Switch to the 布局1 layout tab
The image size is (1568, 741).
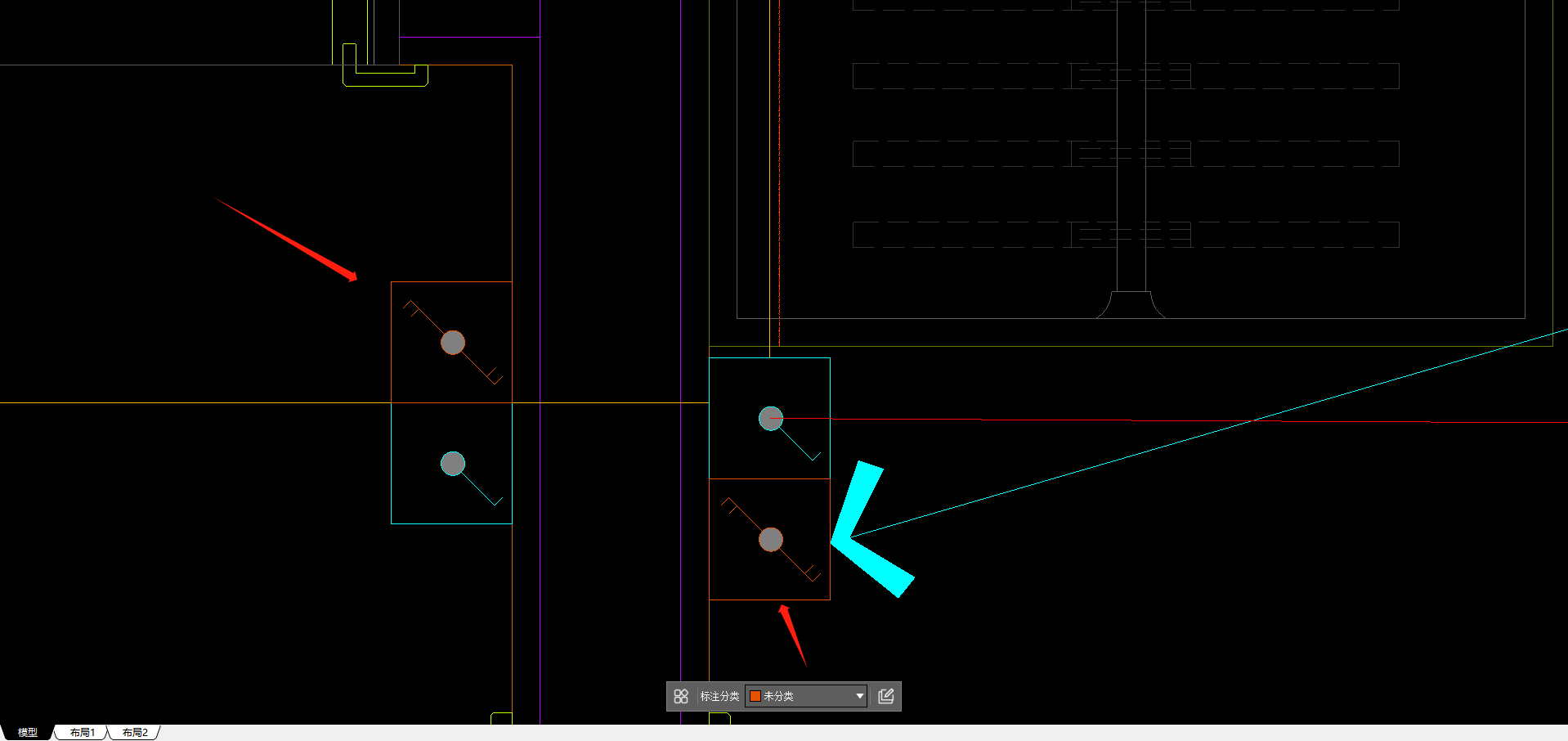click(x=82, y=732)
